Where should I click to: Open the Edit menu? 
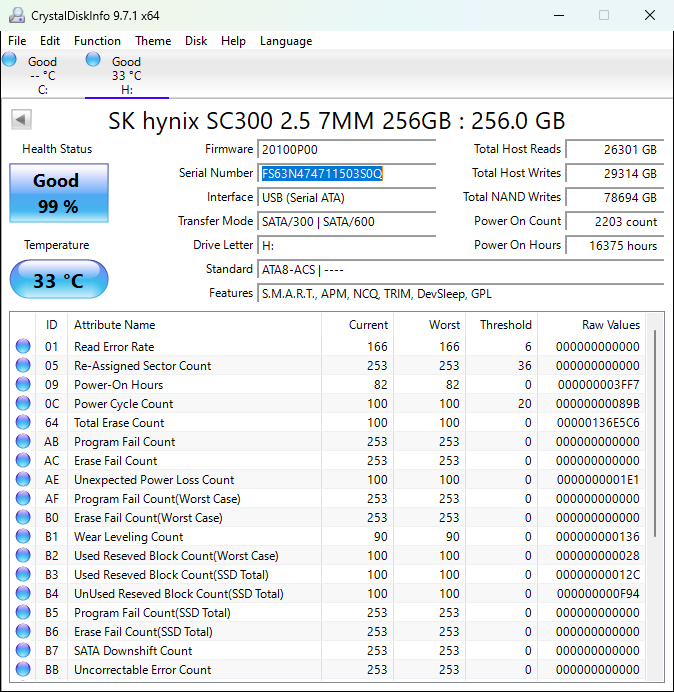pyautogui.click(x=50, y=41)
